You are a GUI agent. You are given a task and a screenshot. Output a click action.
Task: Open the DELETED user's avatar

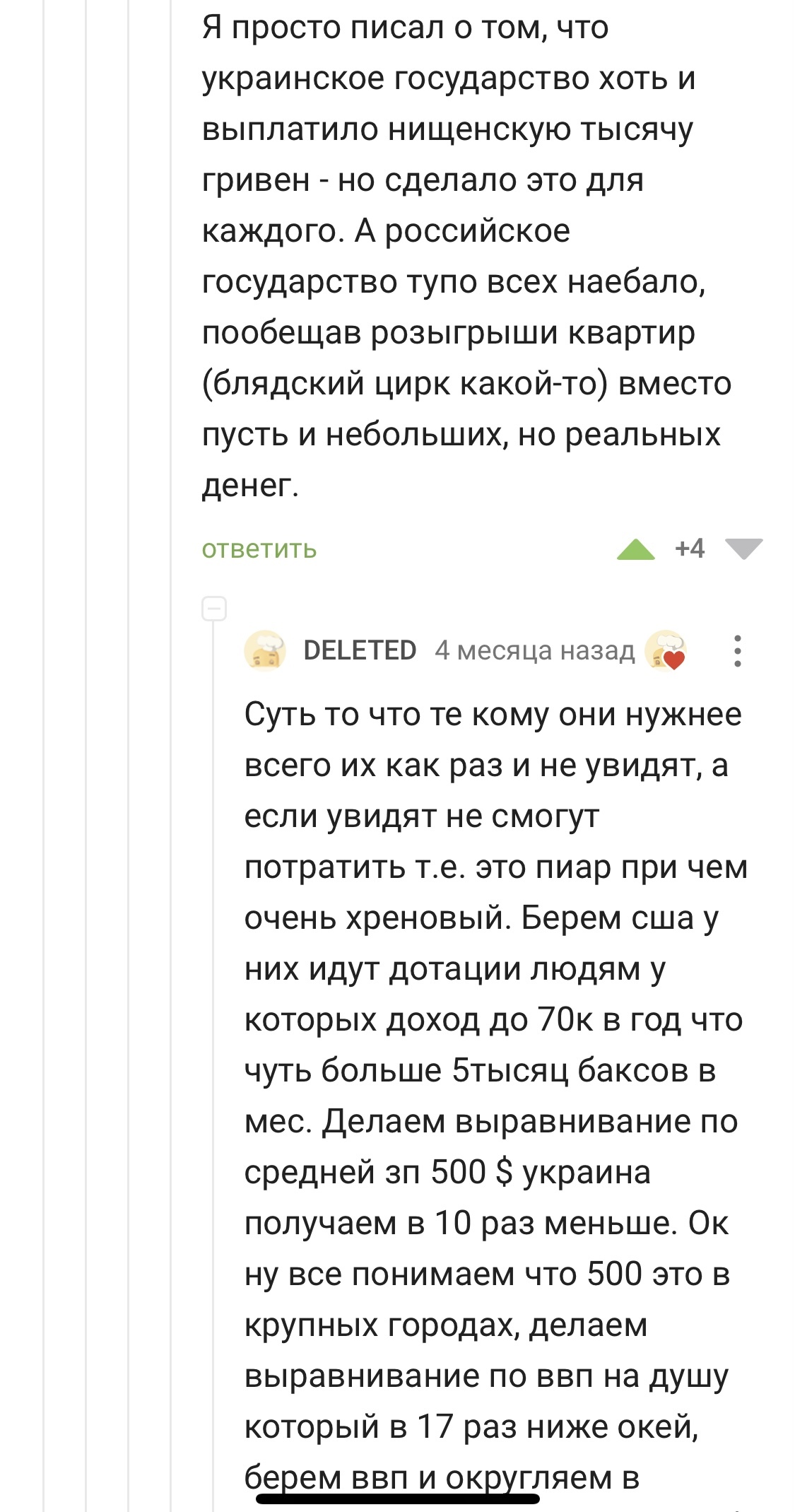(265, 650)
